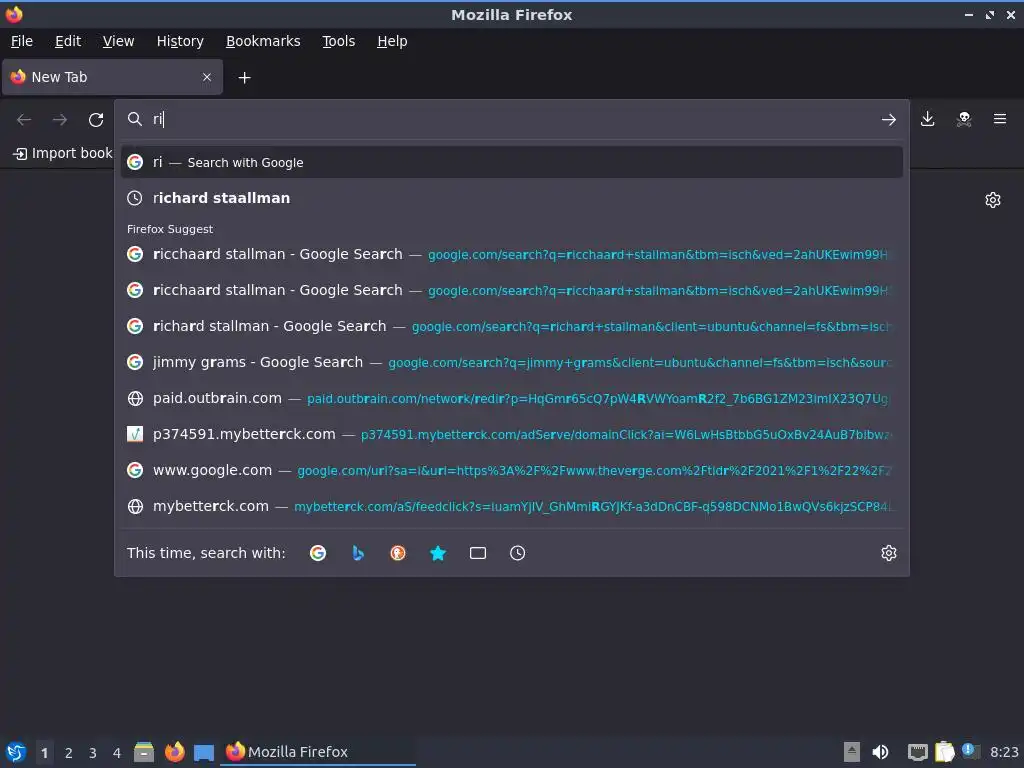Click the Go arrow in the address bar

click(889, 120)
